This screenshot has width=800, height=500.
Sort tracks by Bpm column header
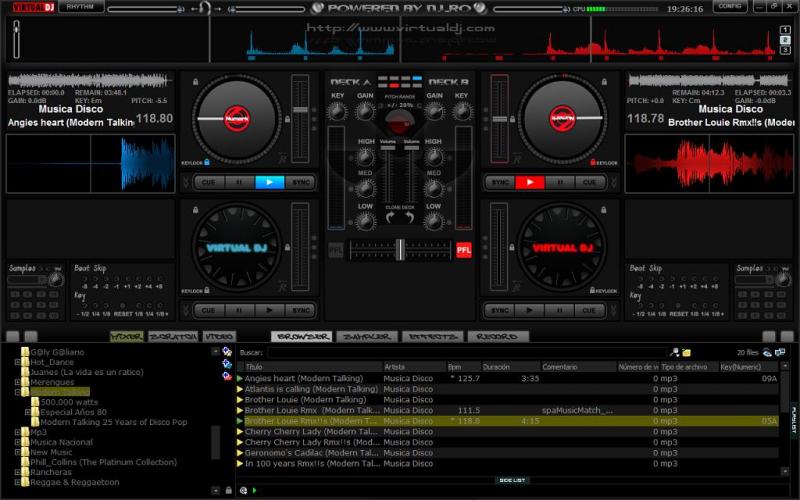(464, 367)
